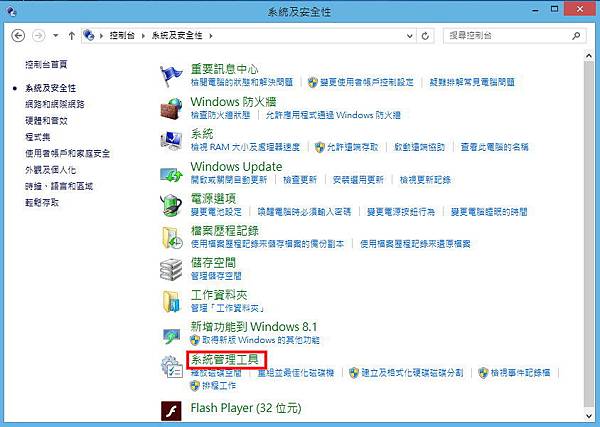600x427 pixels.
Task: Open the 重要訊息中心 heading
Action: [x=224, y=69]
